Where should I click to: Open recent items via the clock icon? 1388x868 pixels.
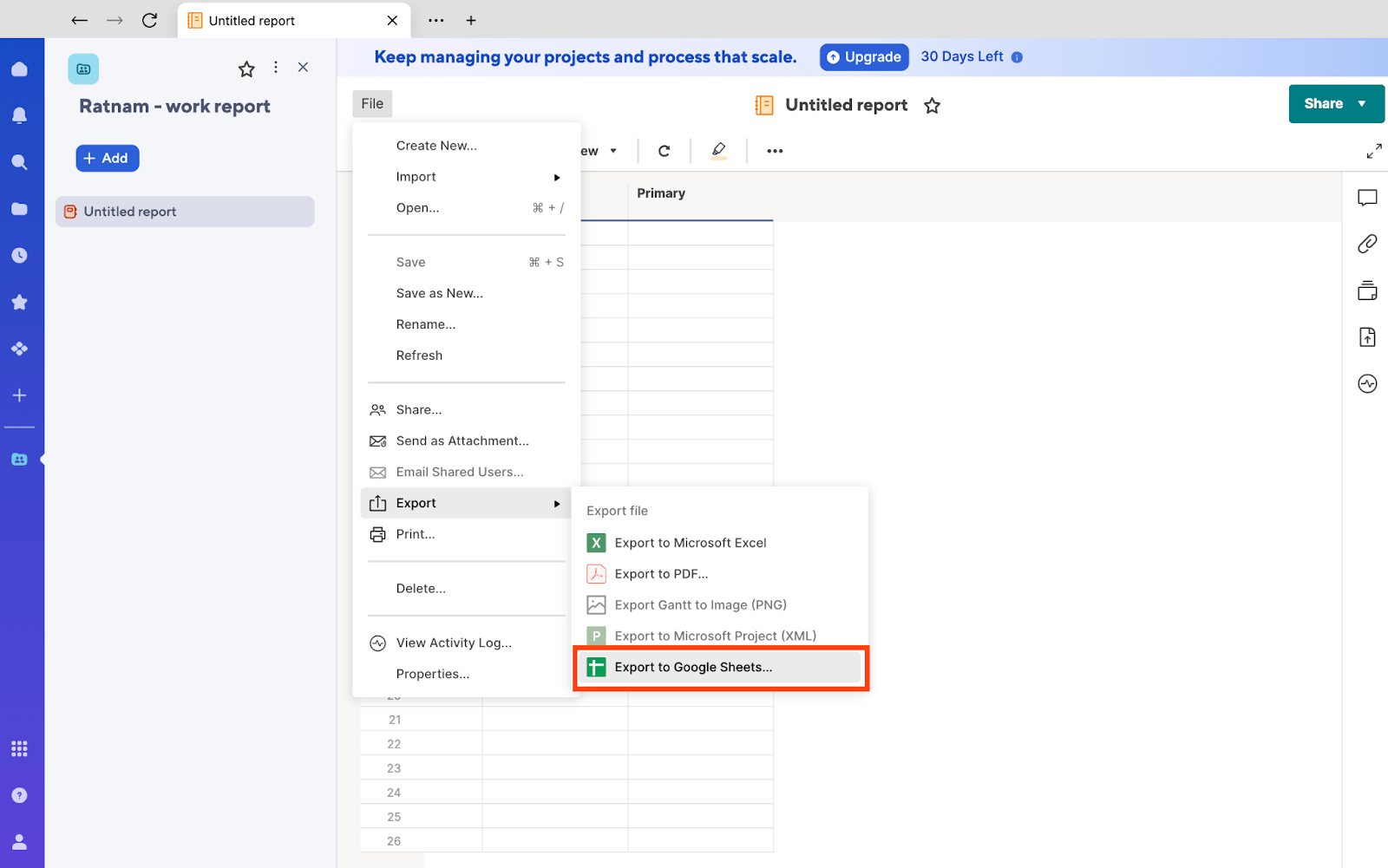(x=20, y=255)
